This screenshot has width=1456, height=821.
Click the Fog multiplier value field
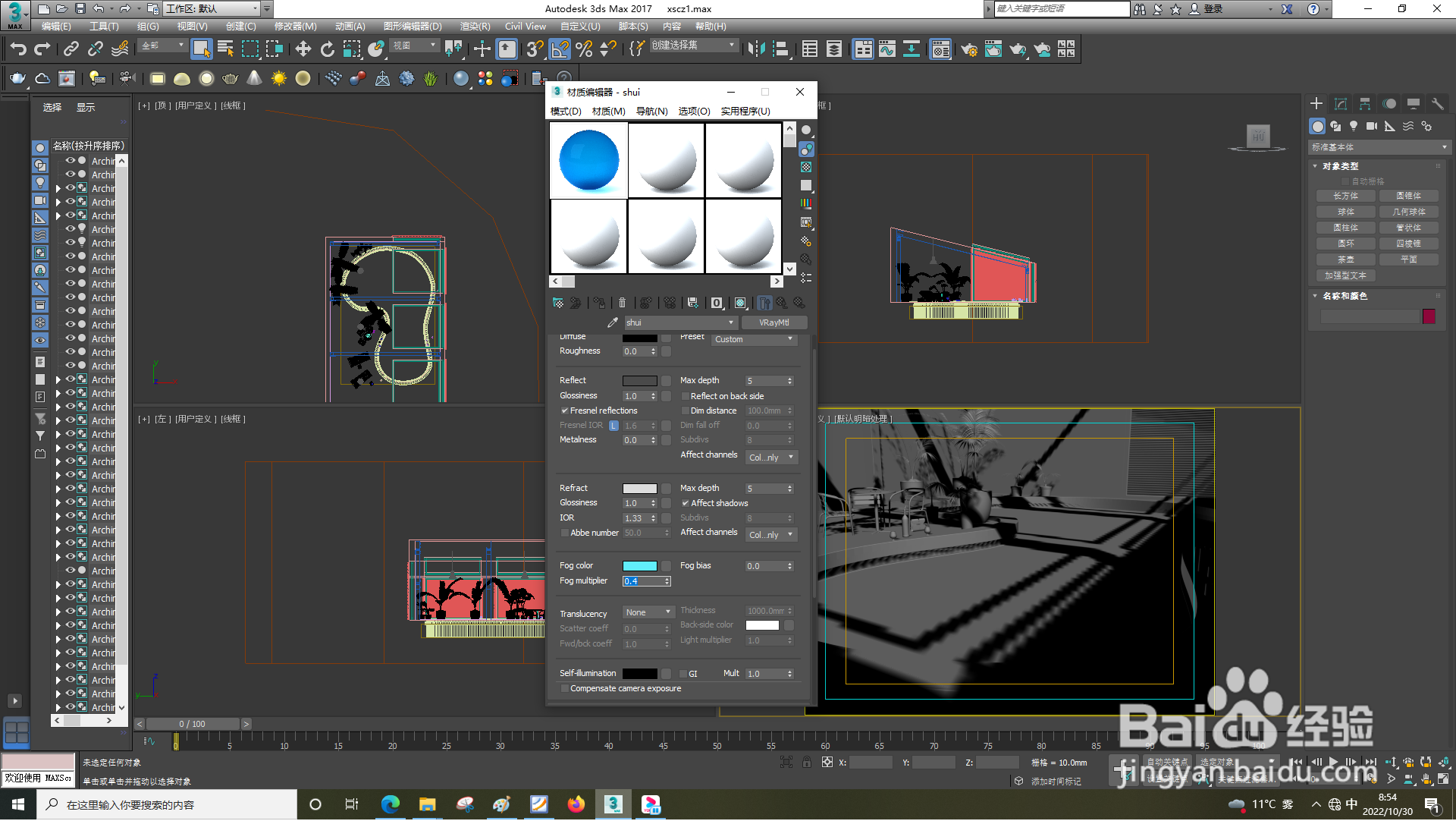click(643, 581)
